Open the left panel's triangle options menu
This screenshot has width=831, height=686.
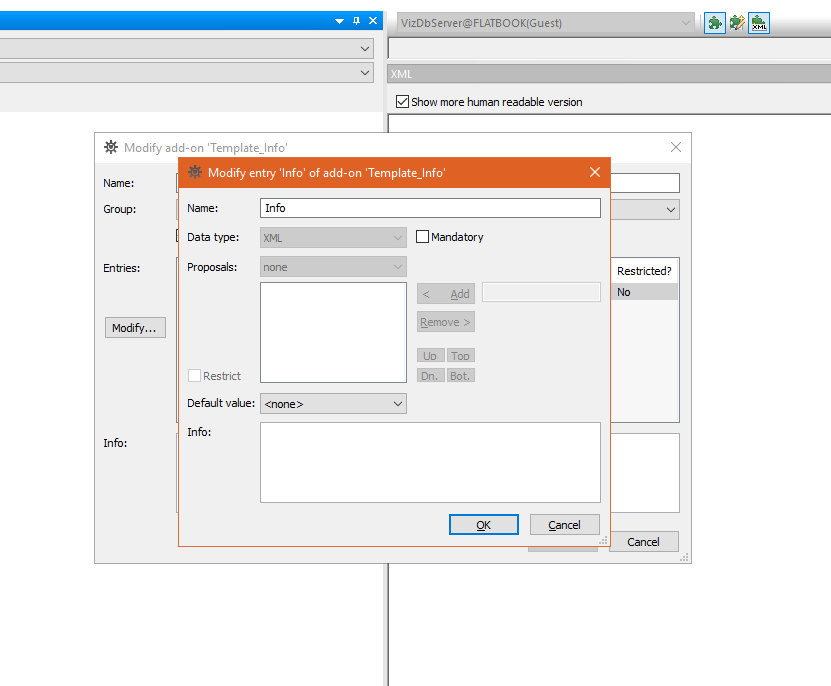339,21
